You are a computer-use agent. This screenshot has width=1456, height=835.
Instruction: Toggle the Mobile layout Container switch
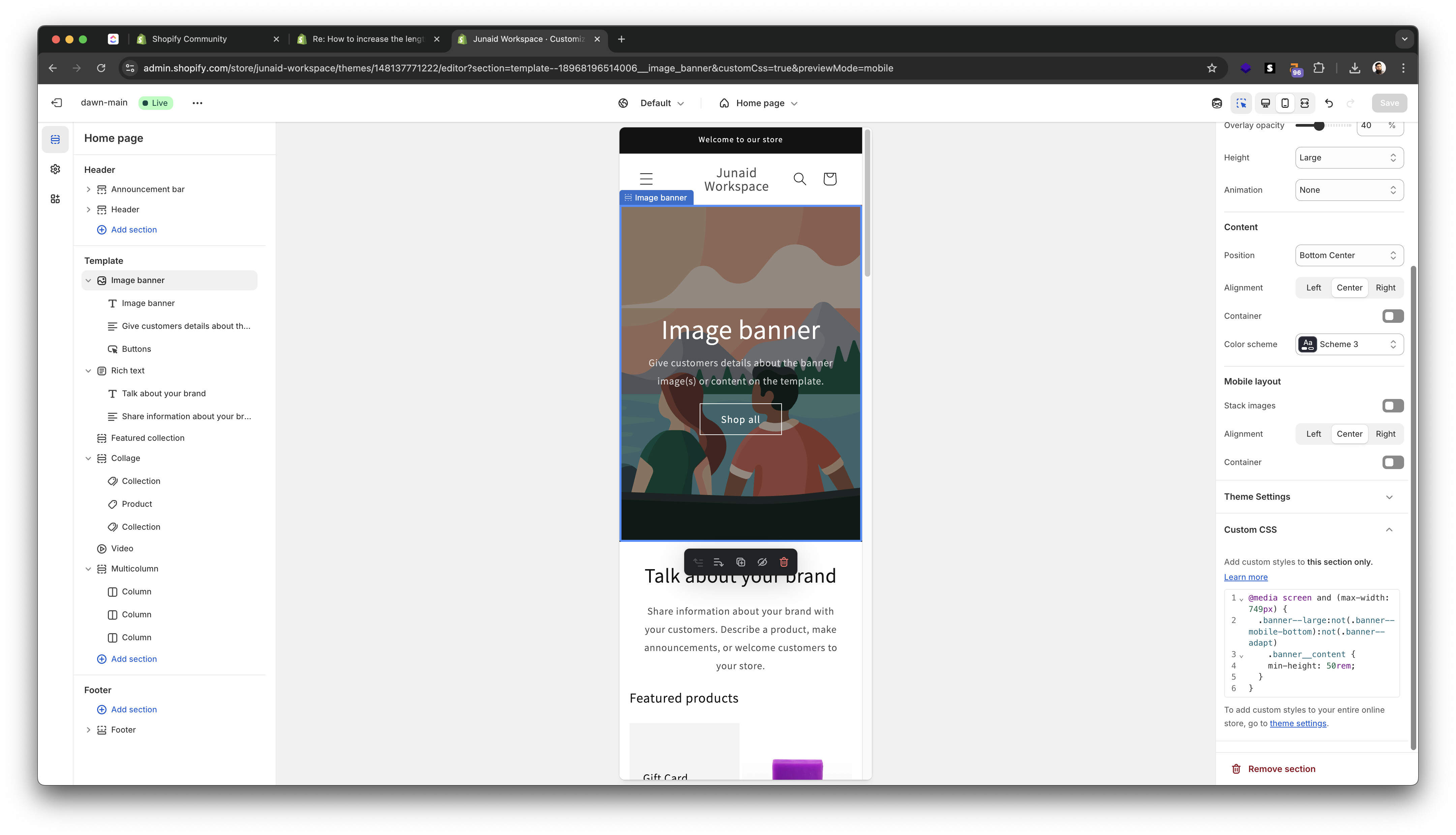pyautogui.click(x=1392, y=462)
